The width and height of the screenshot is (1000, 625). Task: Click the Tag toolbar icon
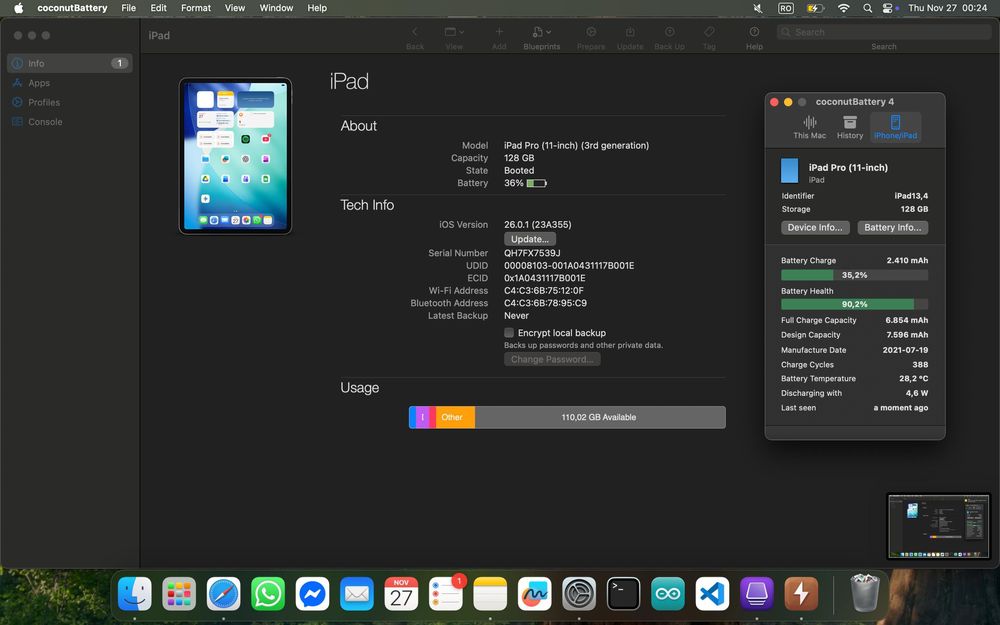point(709,32)
